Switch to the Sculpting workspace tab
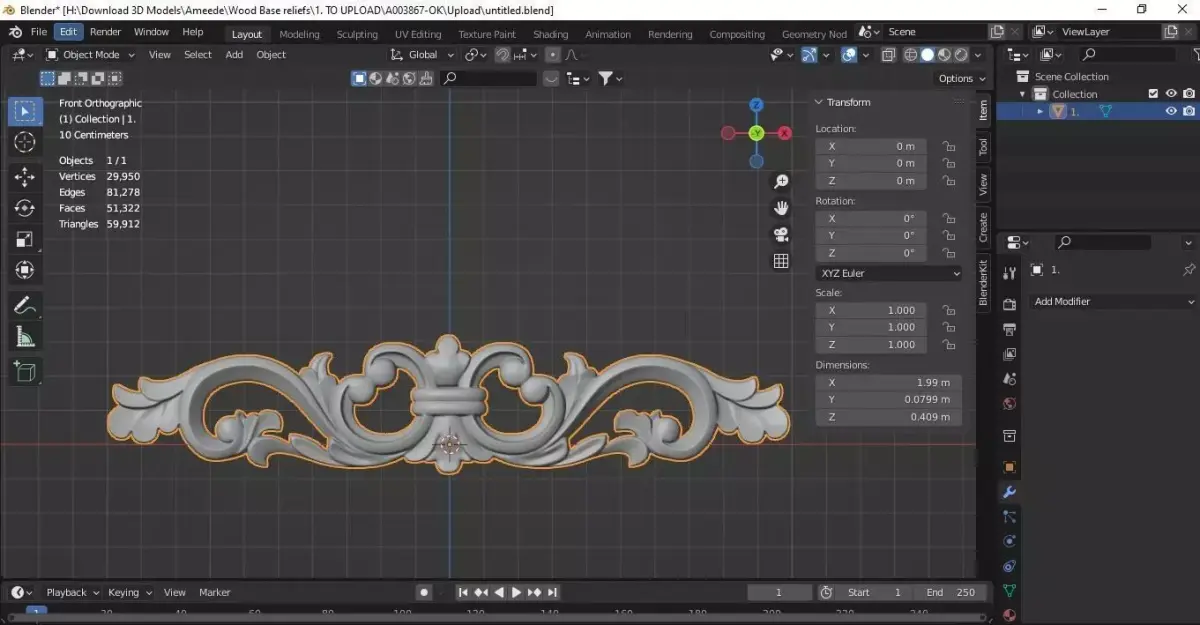Viewport: 1200px width, 625px height. [357, 34]
